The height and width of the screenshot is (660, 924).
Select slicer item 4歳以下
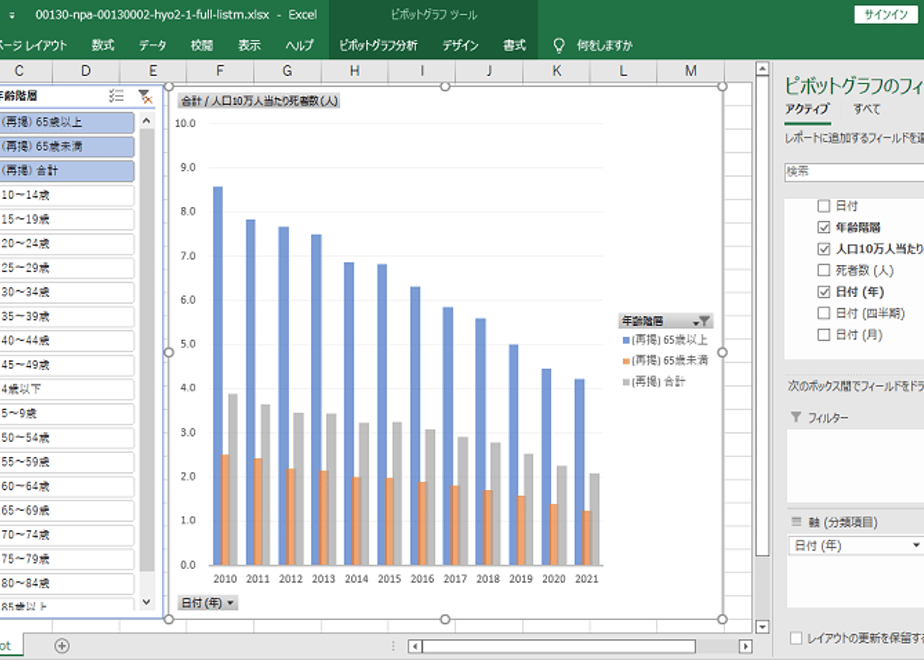pyautogui.click(x=66, y=390)
